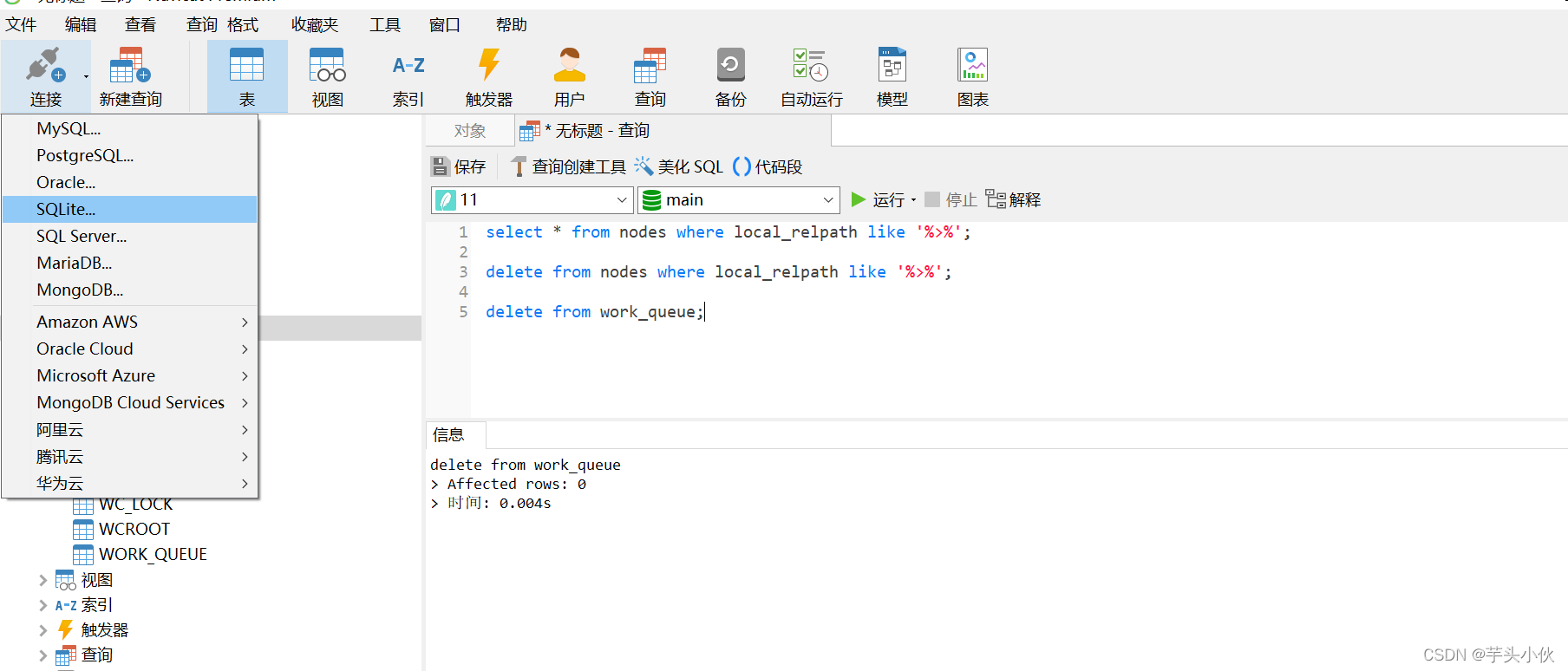Select the WORK_QUEUE table in tree
The width and height of the screenshot is (1568, 671).
coord(152,554)
